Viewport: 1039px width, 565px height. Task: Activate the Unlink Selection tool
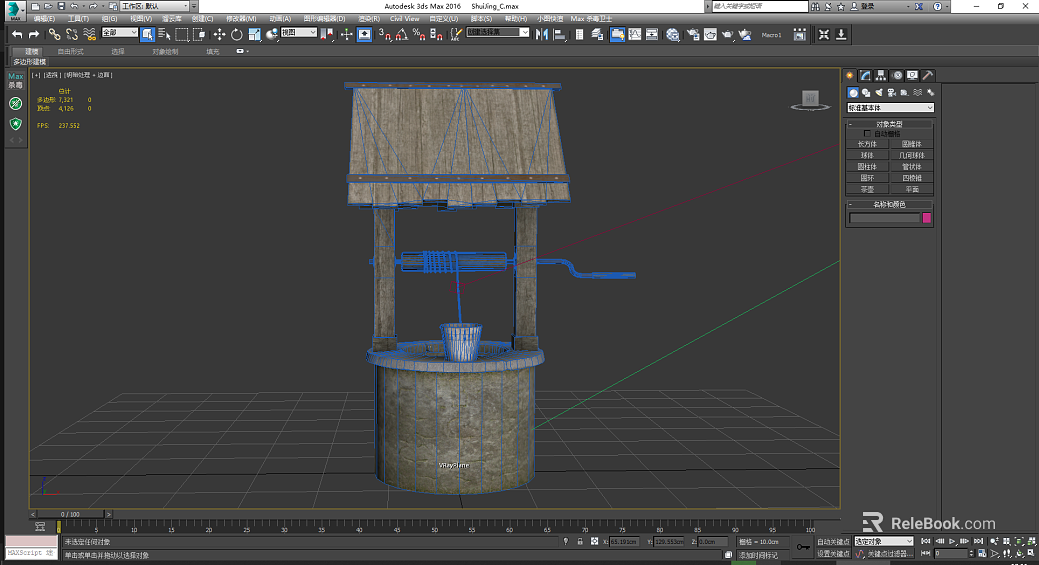tap(72, 34)
